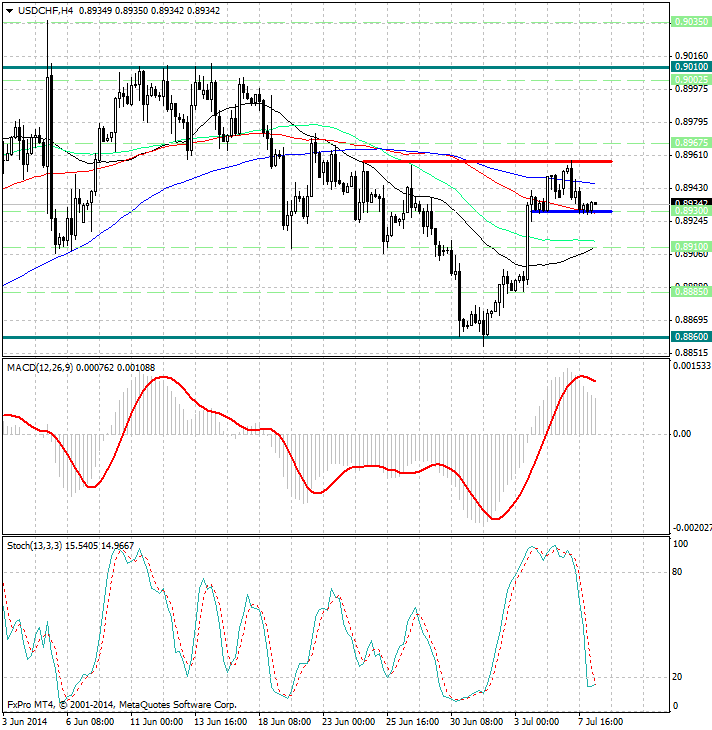Click the 30 Jun 08:00 time label
712x730 pixels.
point(476,722)
